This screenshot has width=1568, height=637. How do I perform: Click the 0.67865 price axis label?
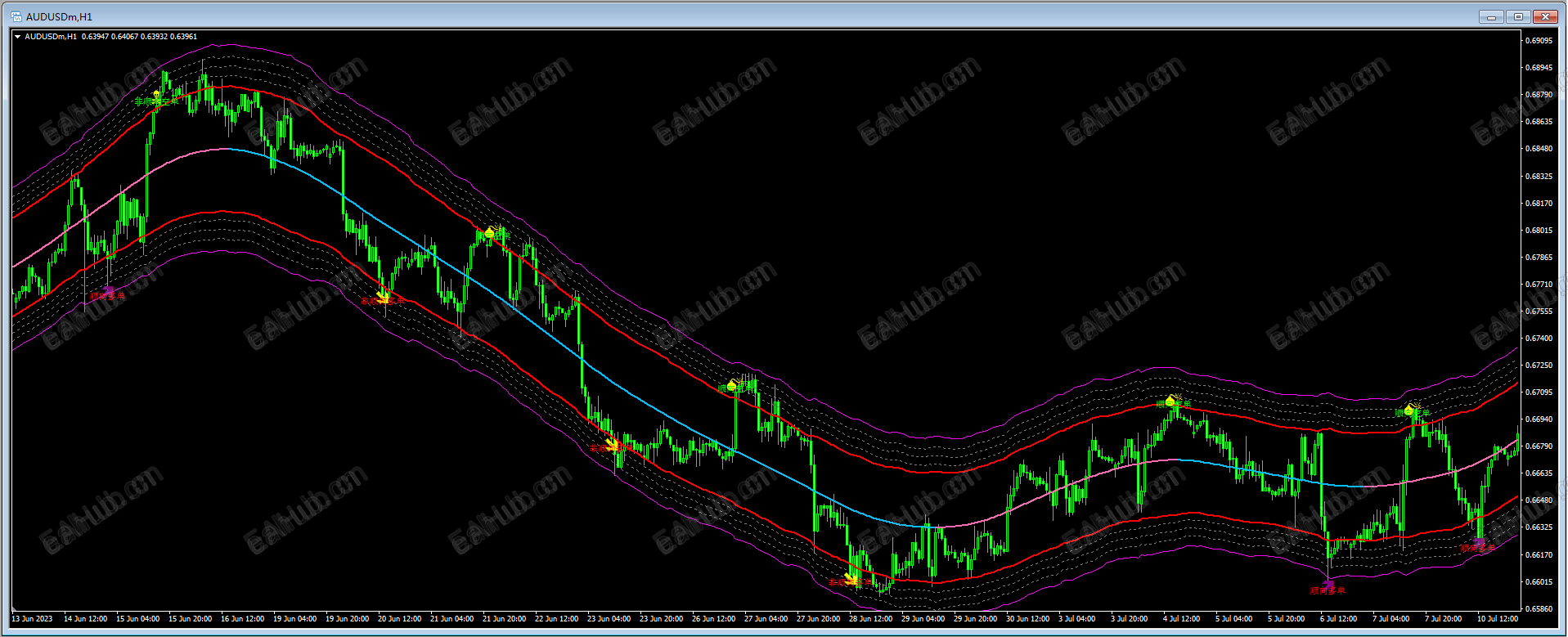tap(1539, 258)
